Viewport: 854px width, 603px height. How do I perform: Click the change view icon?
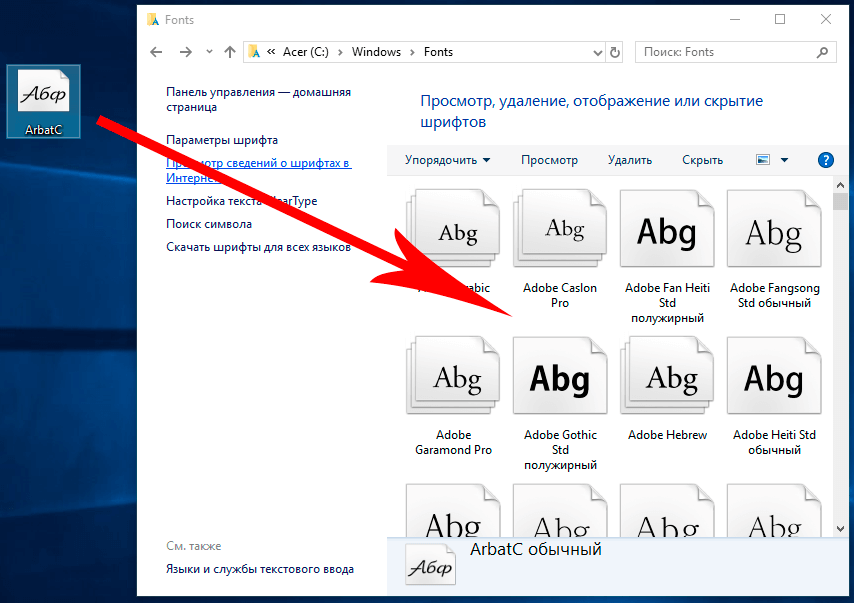[763, 160]
